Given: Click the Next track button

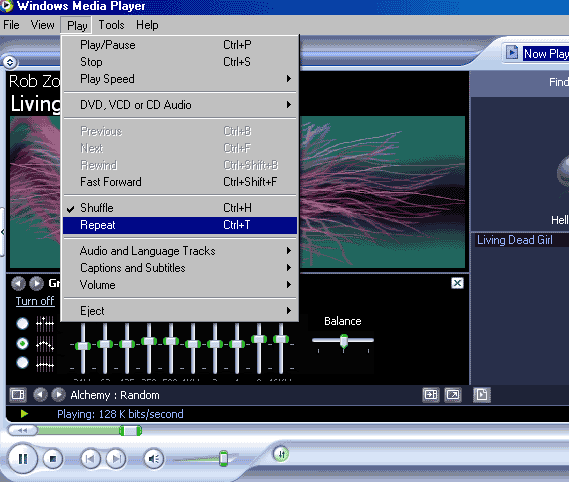Looking at the screenshot, I should click(x=116, y=459).
